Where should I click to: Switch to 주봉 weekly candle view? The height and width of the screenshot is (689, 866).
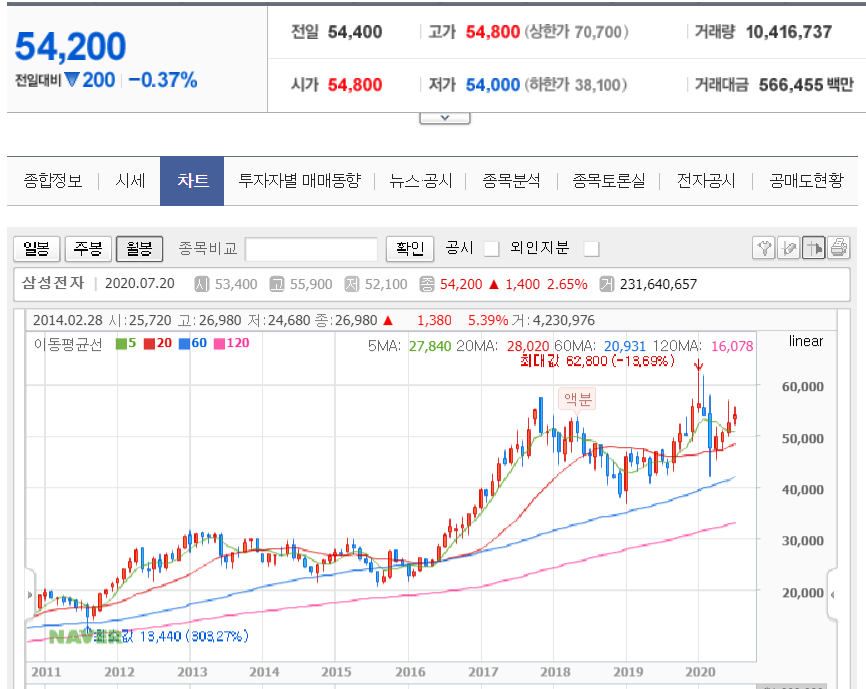pos(88,248)
